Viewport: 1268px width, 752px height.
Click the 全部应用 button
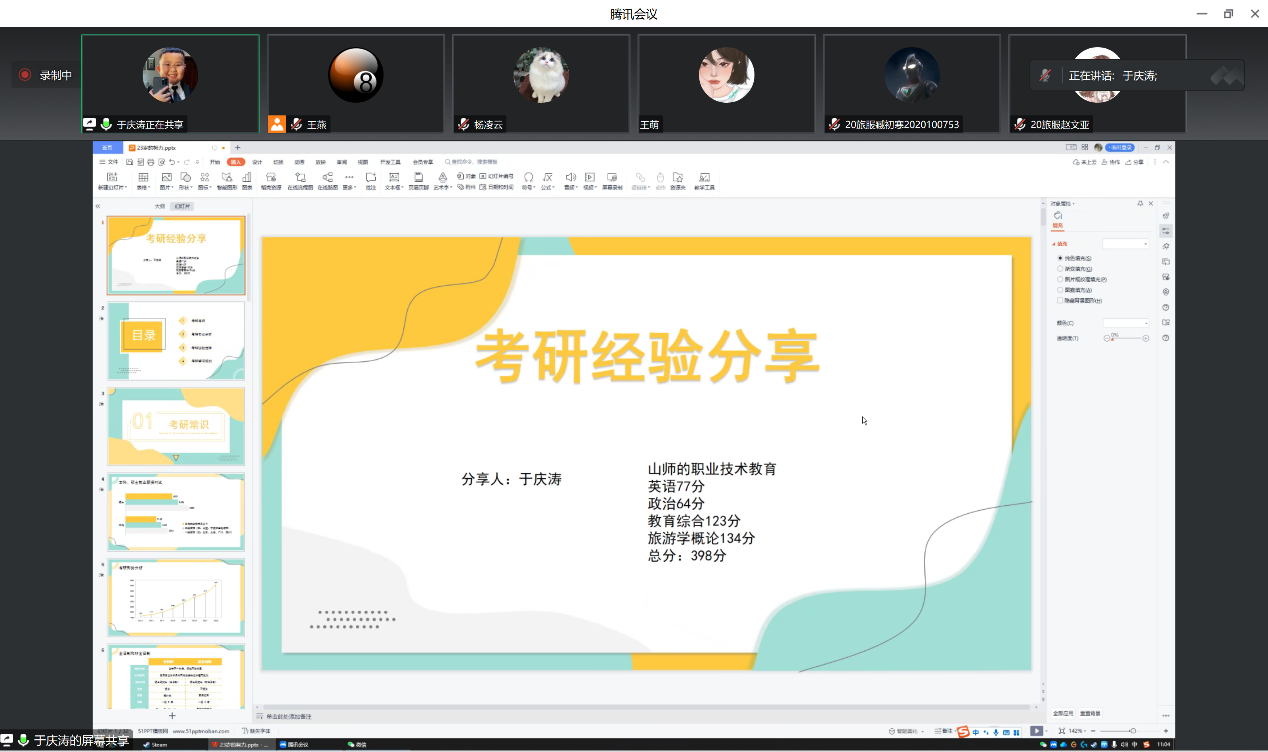coord(1063,713)
